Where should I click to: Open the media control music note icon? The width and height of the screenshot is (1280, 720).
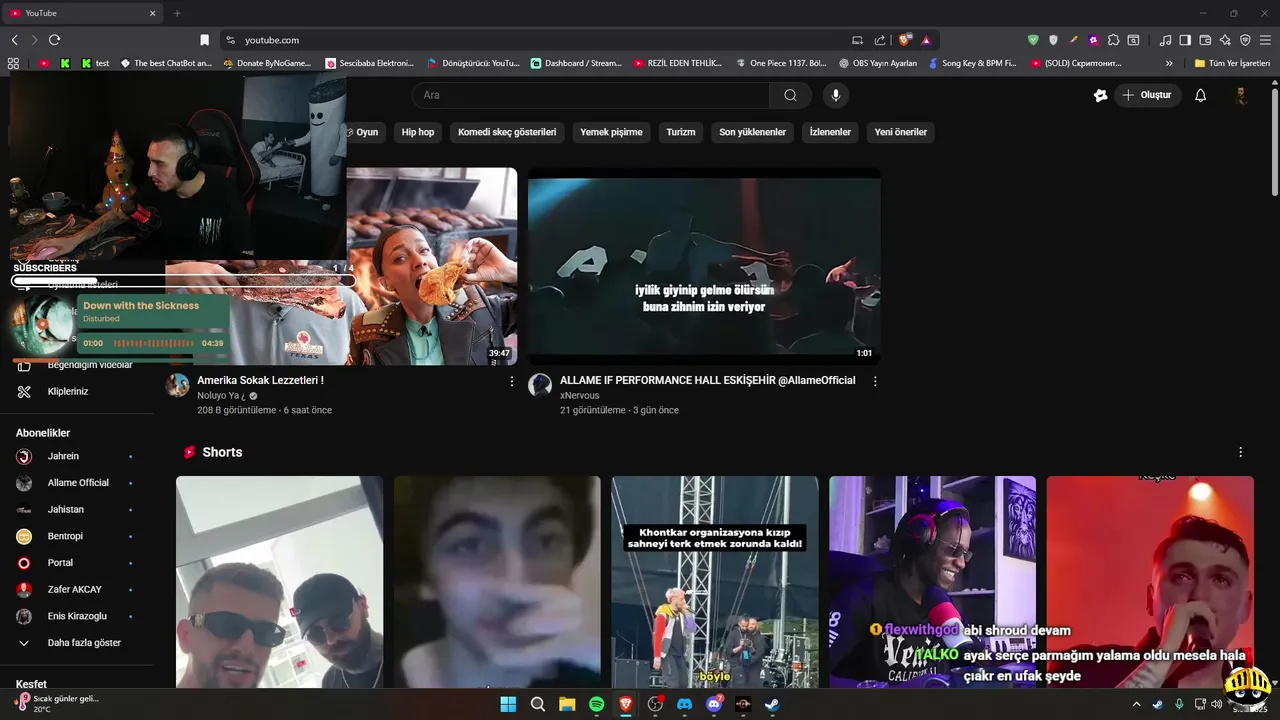pyautogui.click(x=1165, y=40)
